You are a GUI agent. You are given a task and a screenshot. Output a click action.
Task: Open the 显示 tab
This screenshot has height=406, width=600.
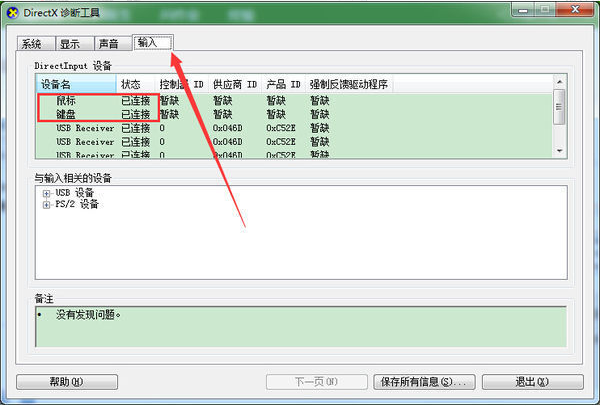69,44
